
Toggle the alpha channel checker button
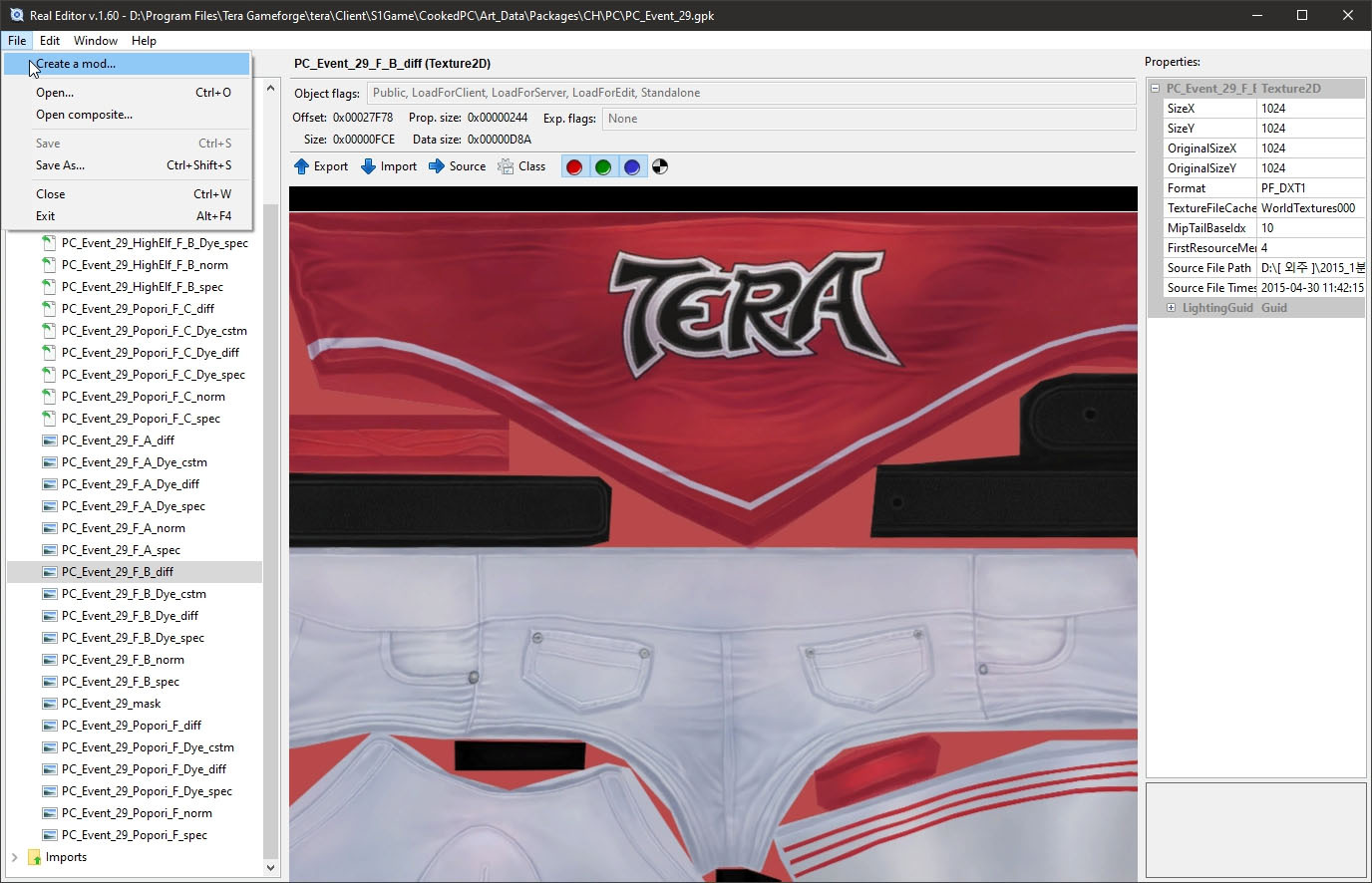click(x=660, y=166)
